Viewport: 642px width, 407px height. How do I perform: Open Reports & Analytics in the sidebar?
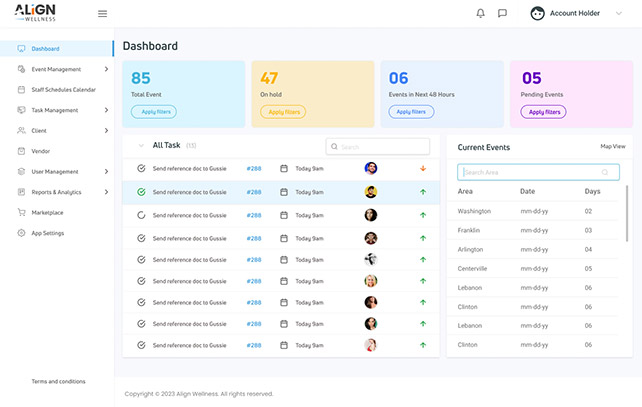tap(57, 192)
